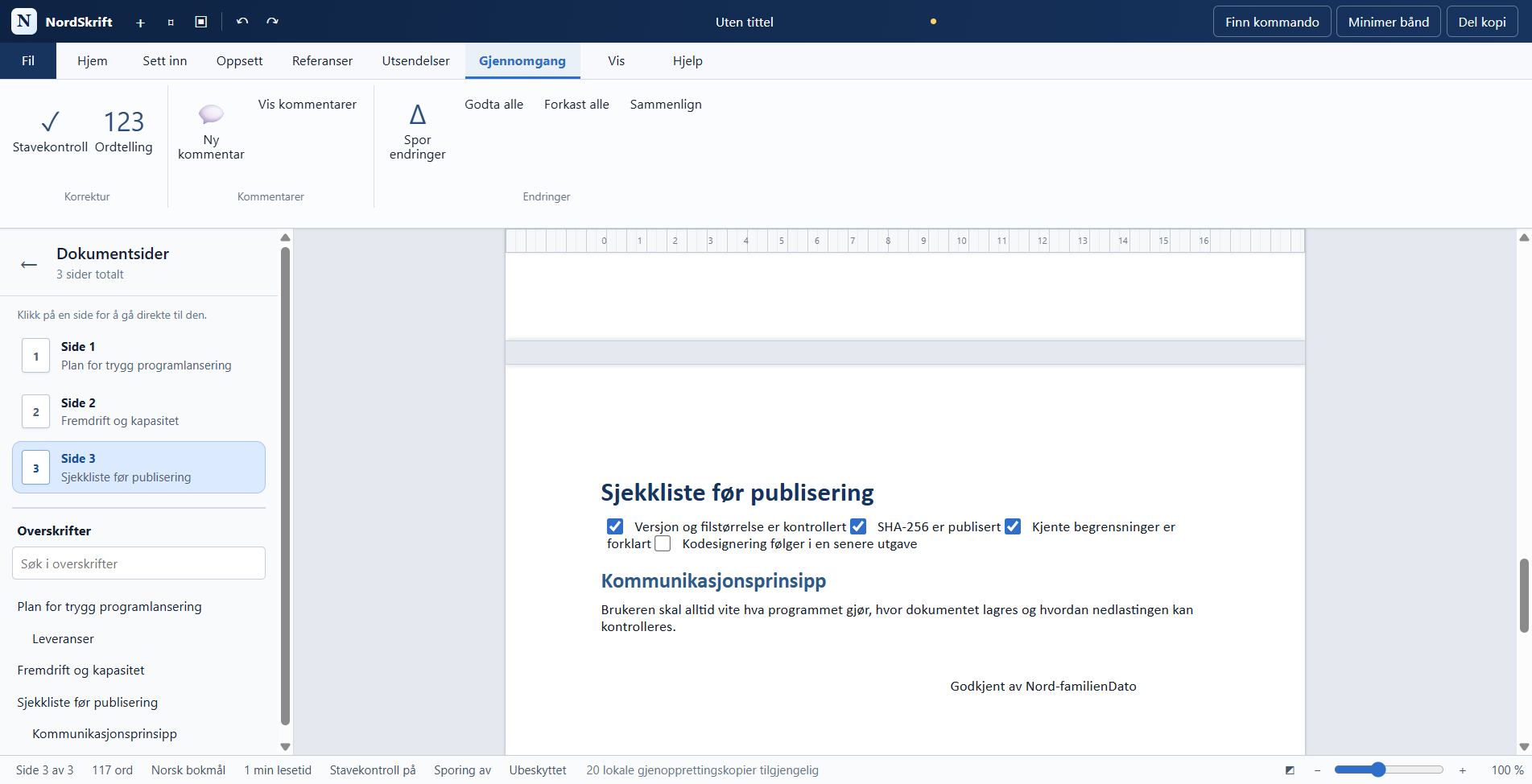
Task: Go to heading 'Plan for trygg programlansering' in Overskrifter
Action: point(109,607)
